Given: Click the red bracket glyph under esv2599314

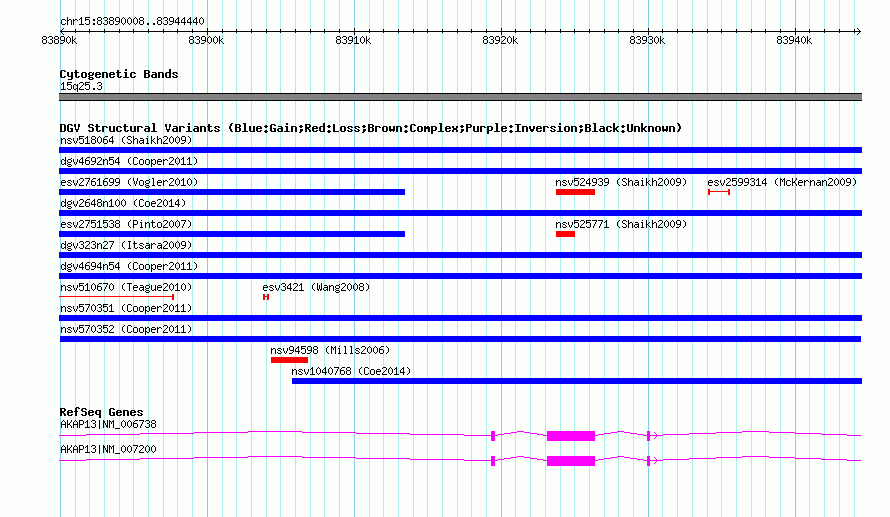Looking at the screenshot, I should [719, 192].
